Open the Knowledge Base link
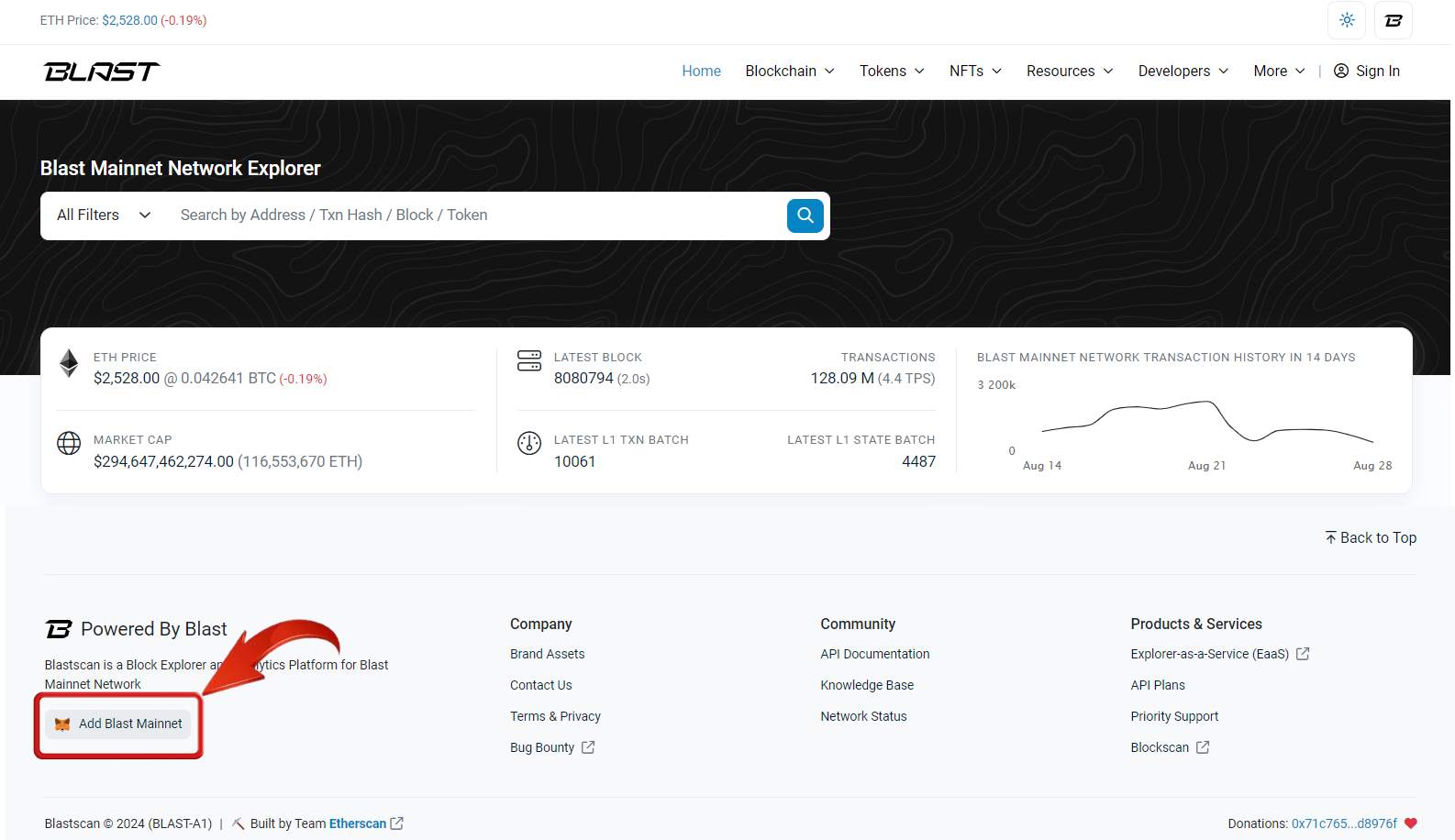The height and width of the screenshot is (840, 1455). coord(867,685)
